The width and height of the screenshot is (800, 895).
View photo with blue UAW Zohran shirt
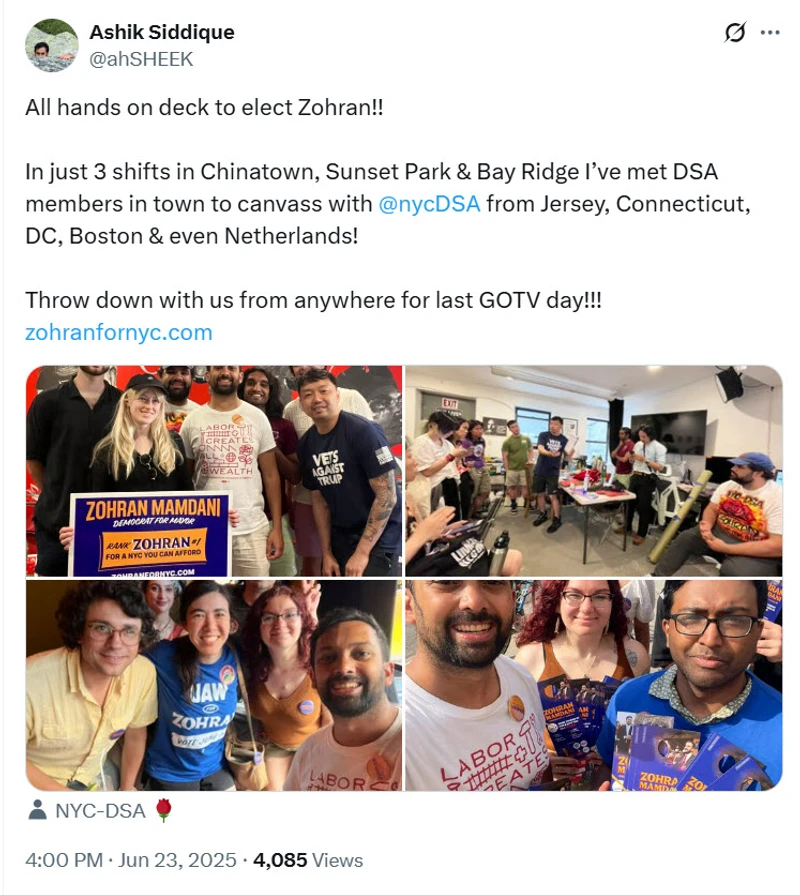tap(214, 685)
